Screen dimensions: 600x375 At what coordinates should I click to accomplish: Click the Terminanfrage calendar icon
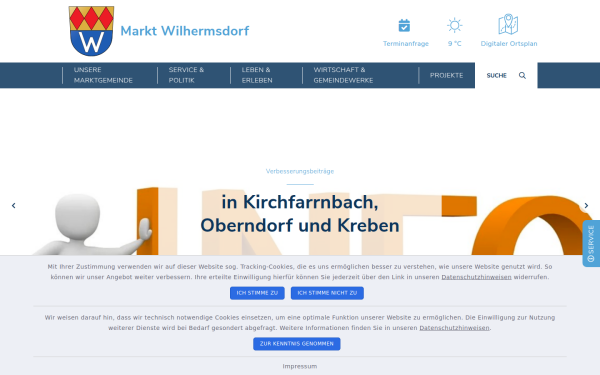[x=404, y=26]
